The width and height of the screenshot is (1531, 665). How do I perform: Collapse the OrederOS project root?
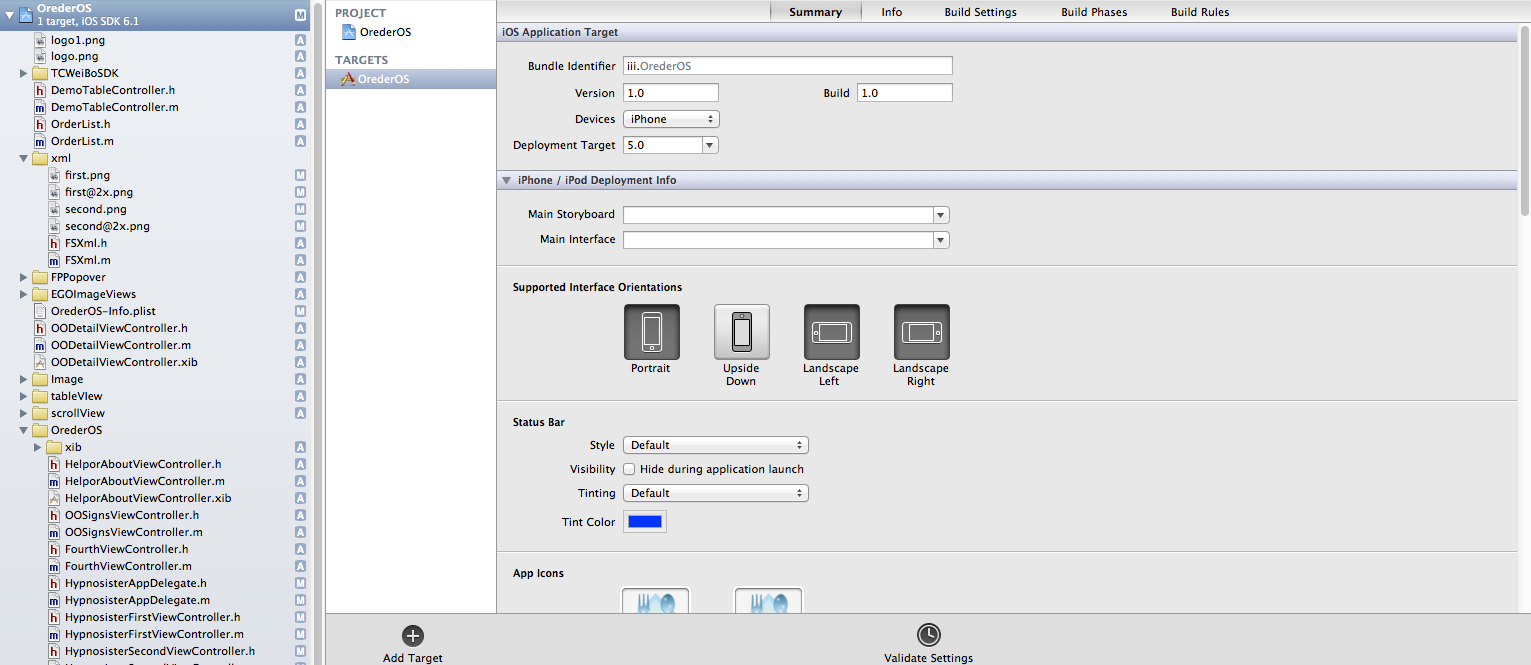pos(9,14)
